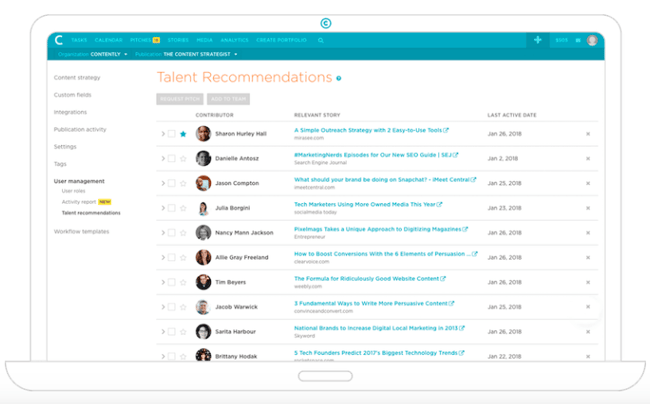Viewport: 650px width, 404px height.
Task: Dismiss Julia Borgini recommendation
Action: point(588,208)
